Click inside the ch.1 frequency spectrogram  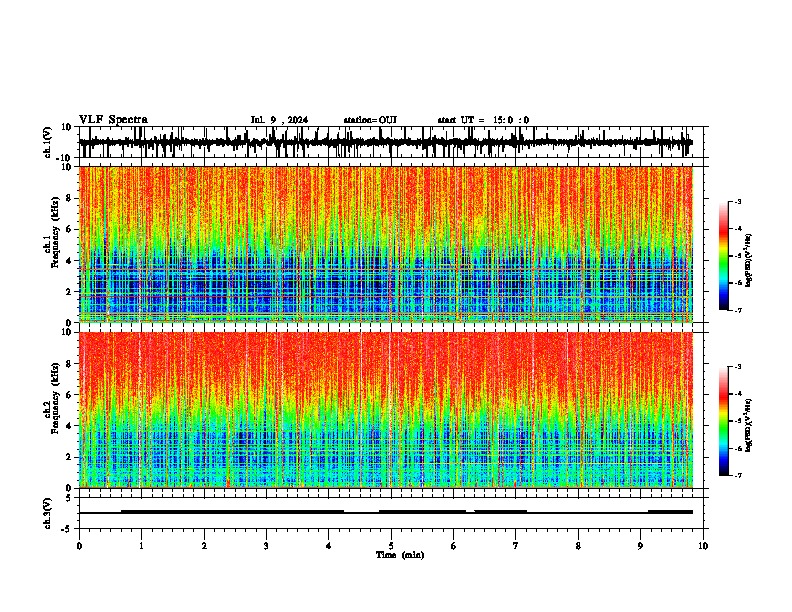386,244
